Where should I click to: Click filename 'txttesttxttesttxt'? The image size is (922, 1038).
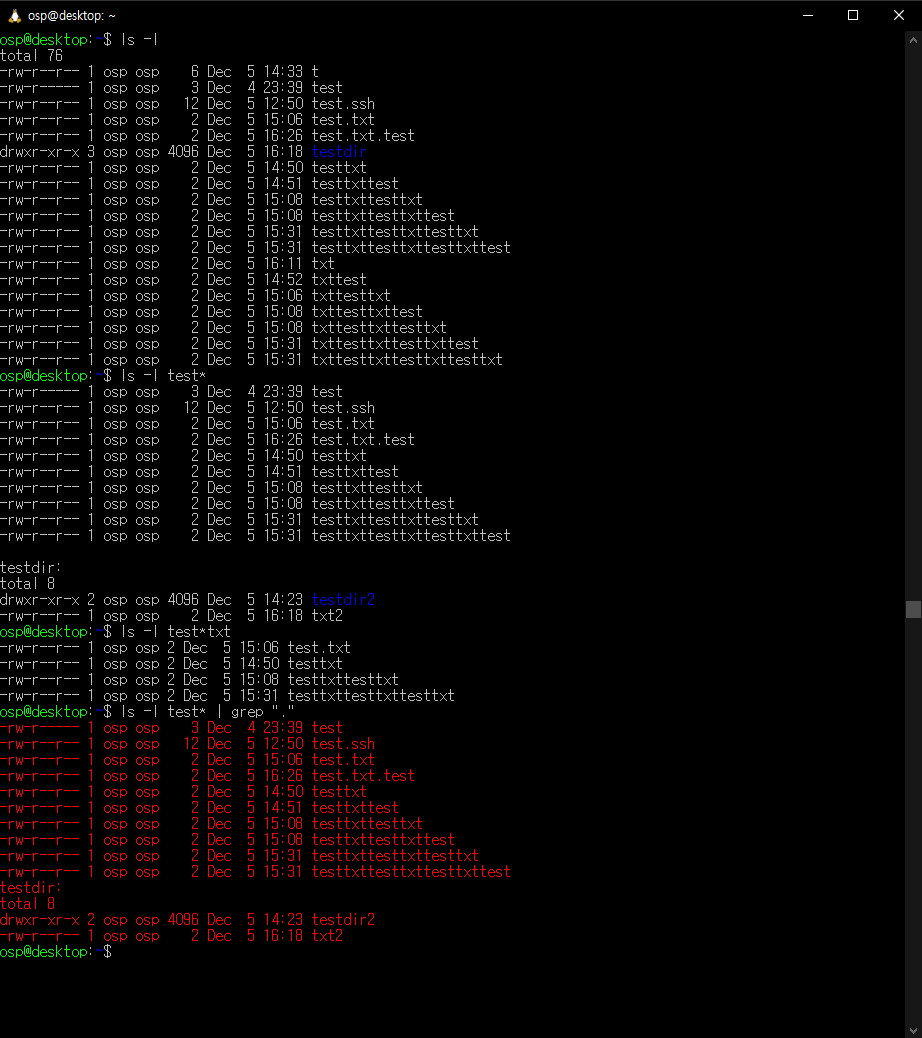point(379,328)
